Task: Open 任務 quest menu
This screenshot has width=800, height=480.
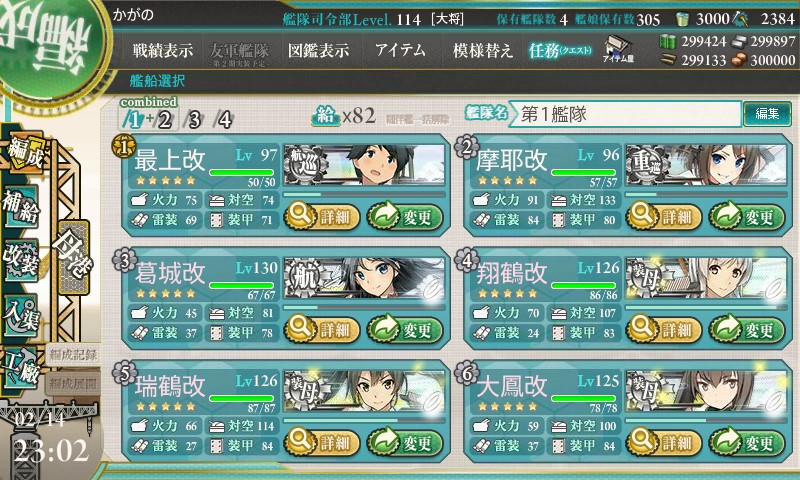Action: [x=560, y=50]
